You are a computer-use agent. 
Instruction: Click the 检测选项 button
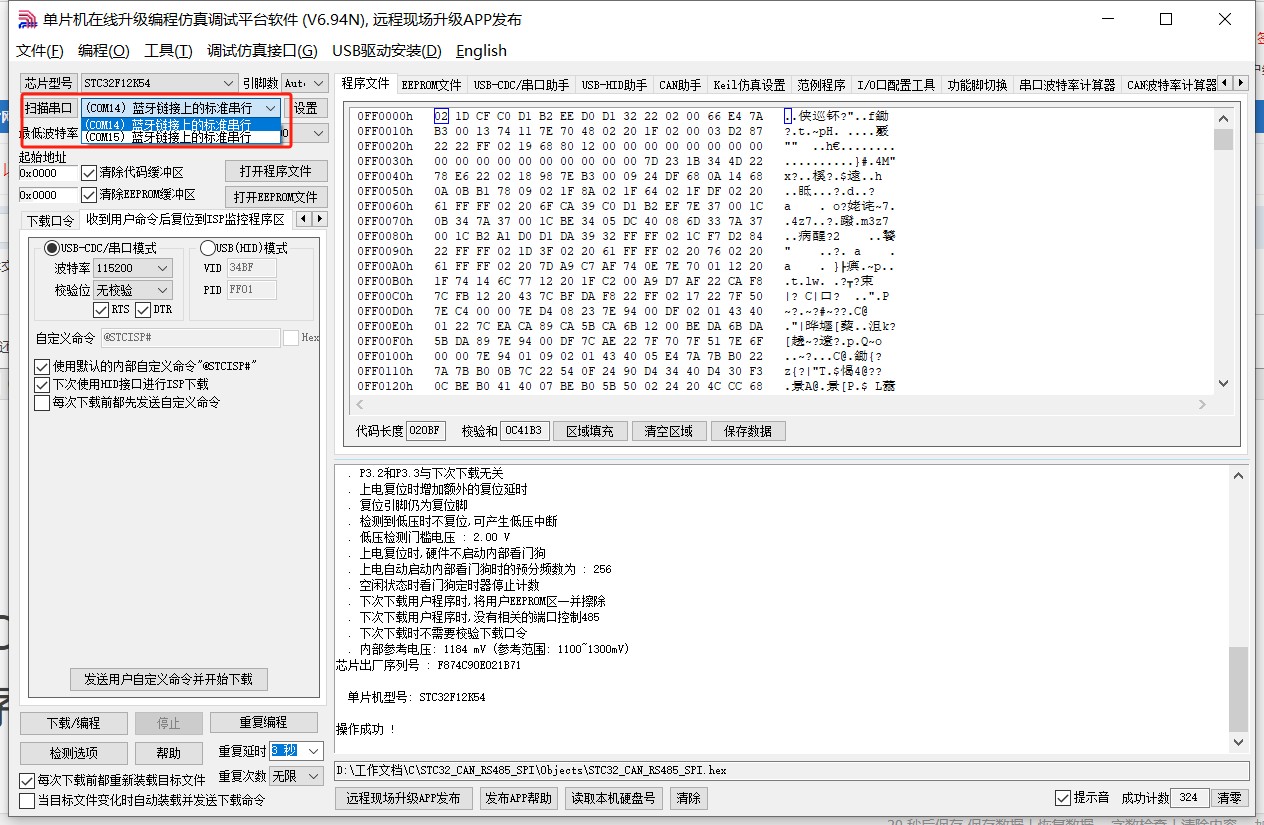[74, 752]
